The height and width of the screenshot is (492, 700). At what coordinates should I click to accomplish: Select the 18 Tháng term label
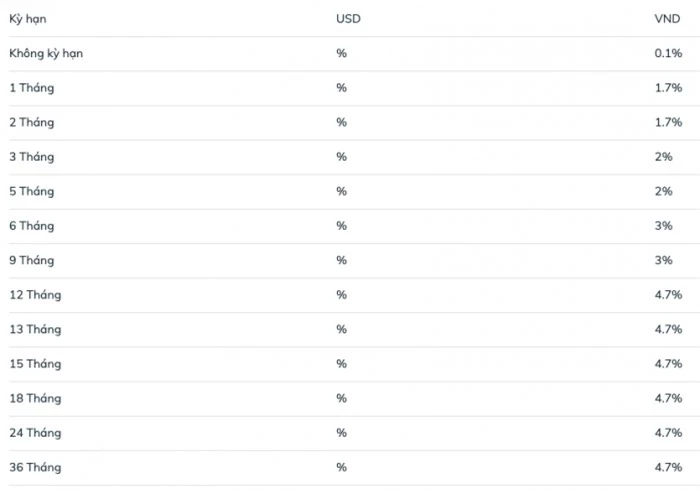[x=35, y=398]
